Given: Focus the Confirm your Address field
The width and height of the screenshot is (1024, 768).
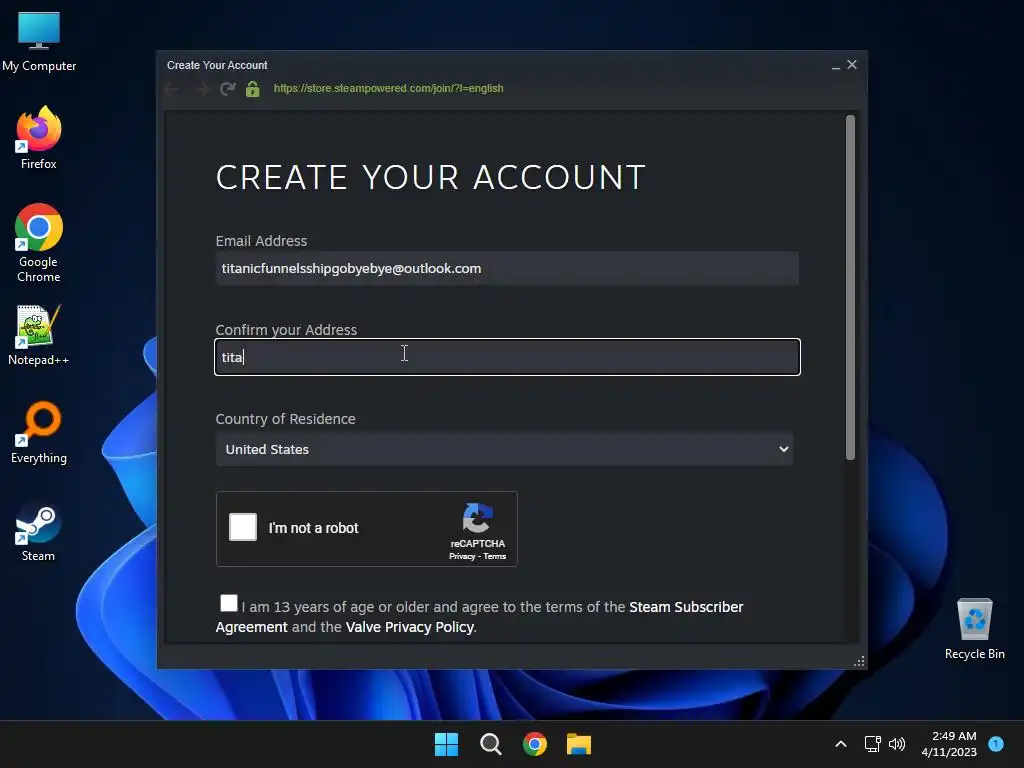Looking at the screenshot, I should pyautogui.click(x=507, y=357).
